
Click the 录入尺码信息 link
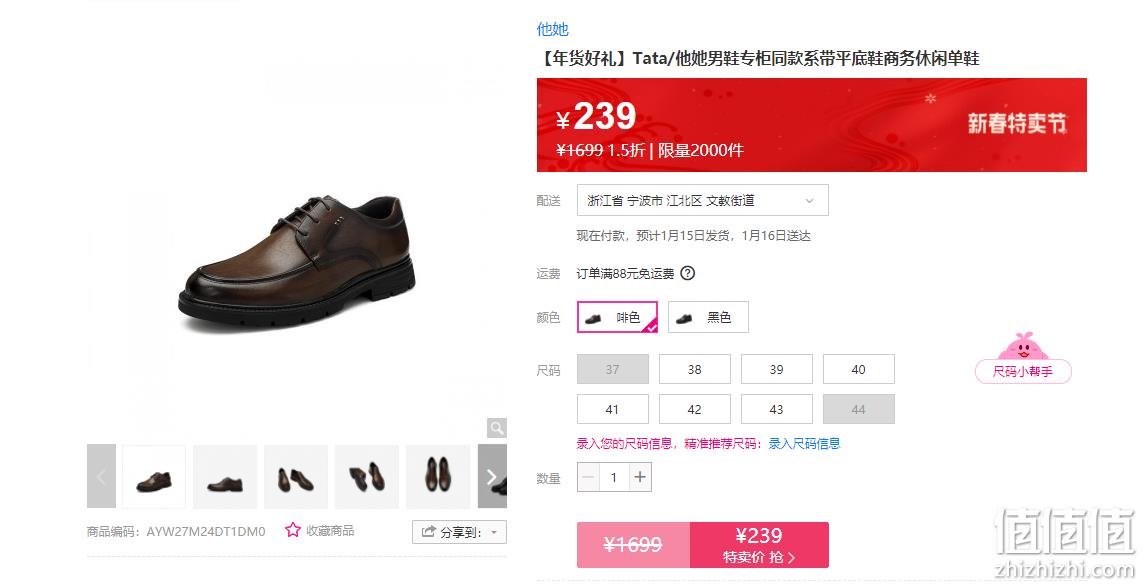(x=804, y=443)
